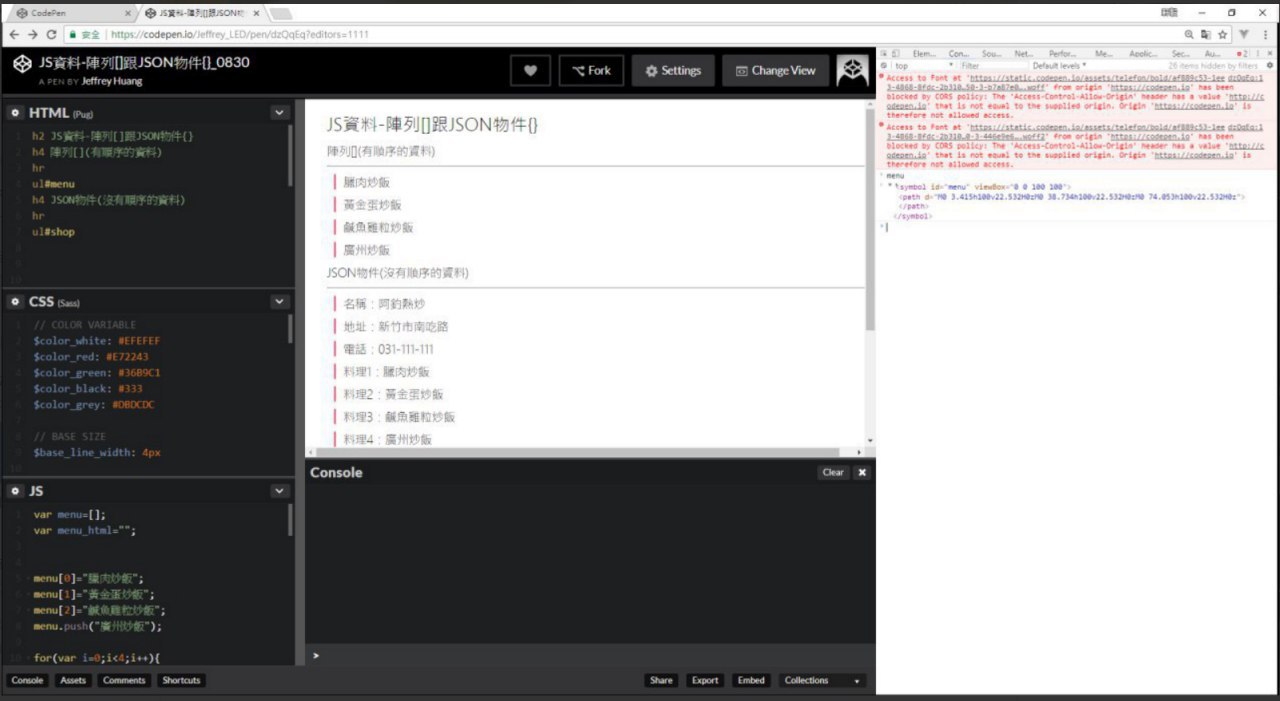The image size is (1280, 701).
Task: Click the DevTools console Filter field
Action: click(994, 65)
